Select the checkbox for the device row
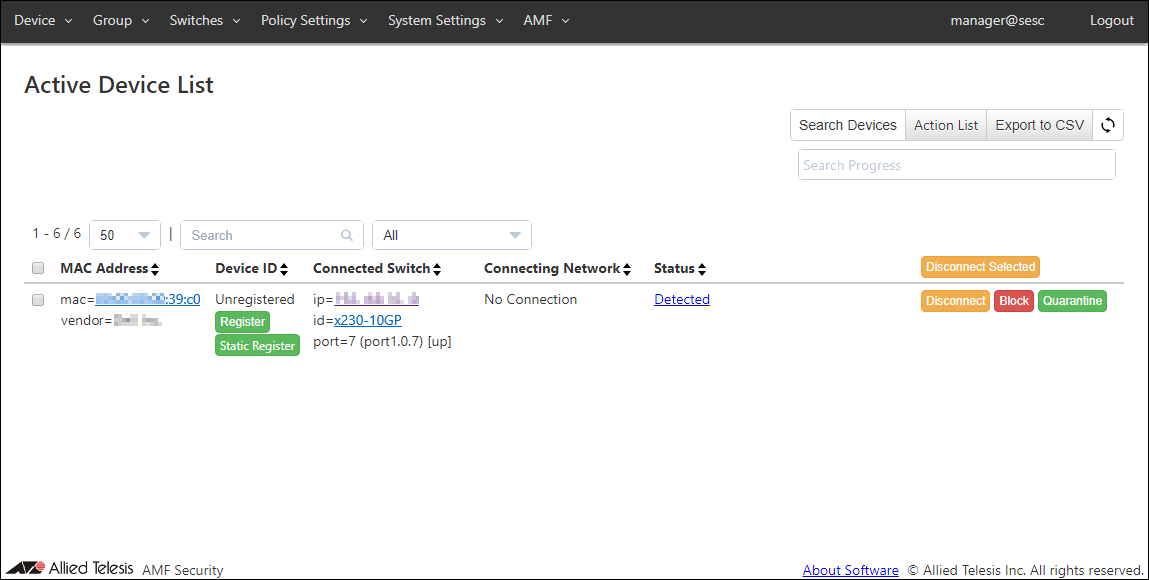The image size is (1149, 580). [38, 300]
